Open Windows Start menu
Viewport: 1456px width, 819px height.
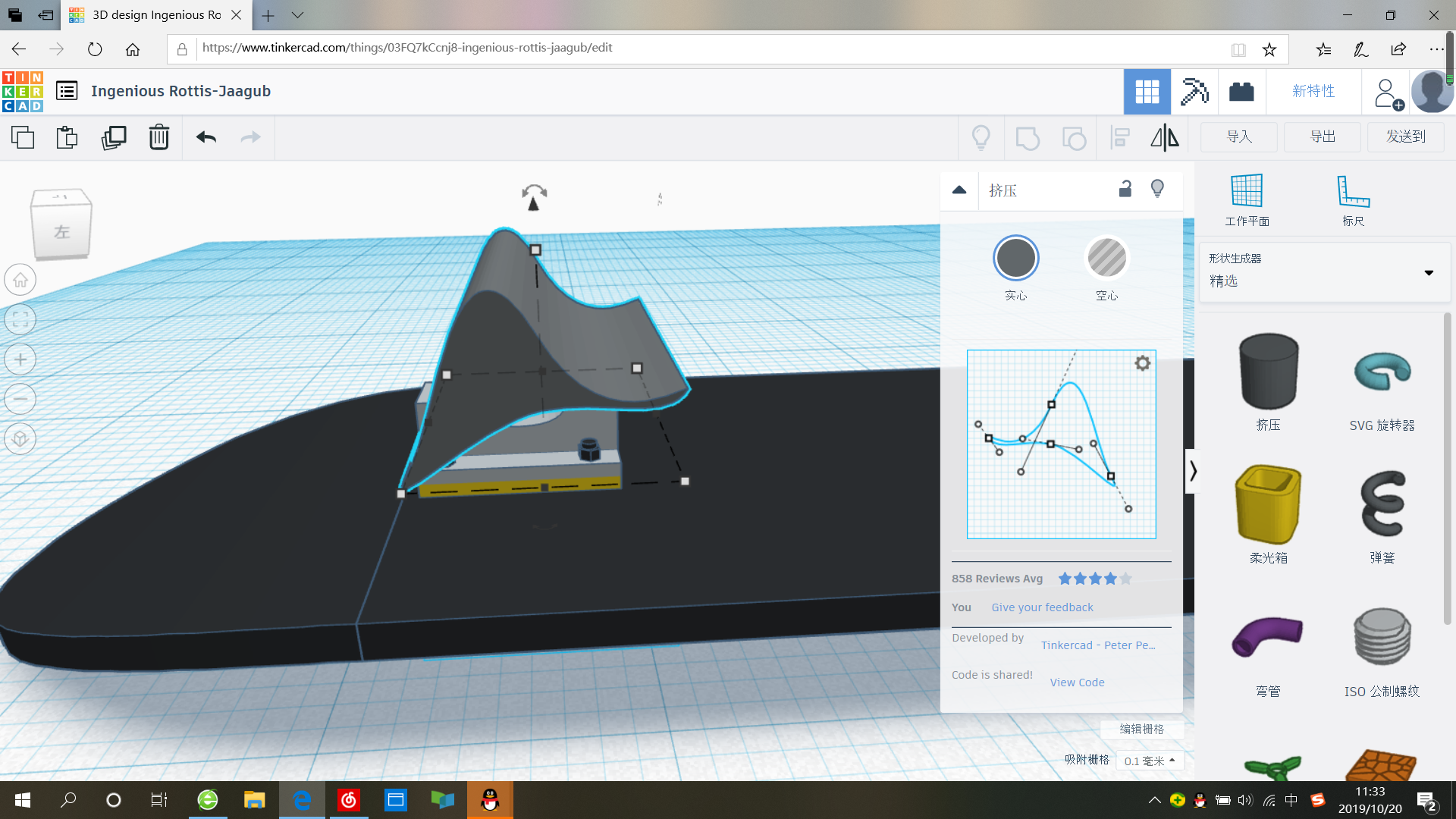coord(23,800)
